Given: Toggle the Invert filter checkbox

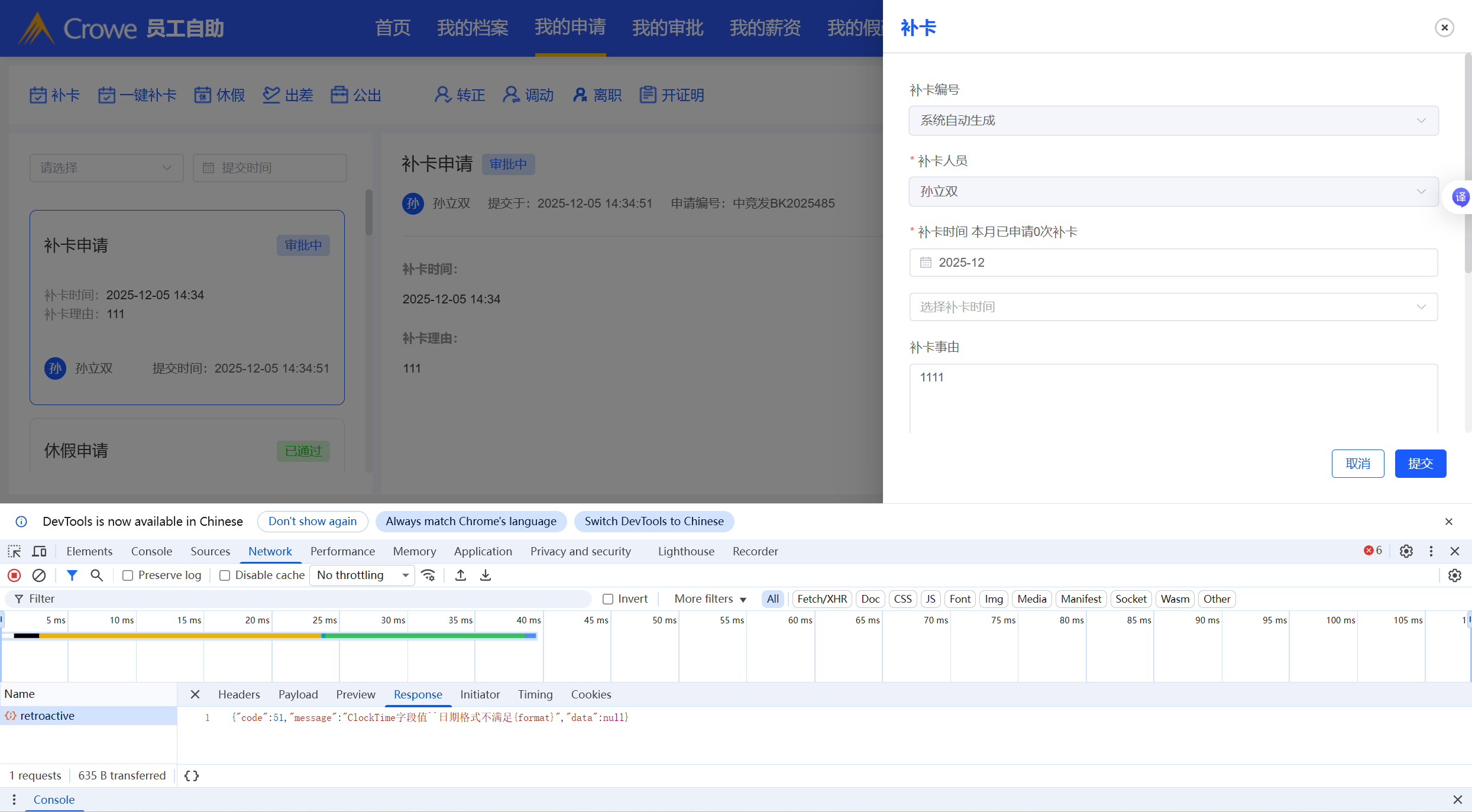Looking at the screenshot, I should [x=608, y=599].
